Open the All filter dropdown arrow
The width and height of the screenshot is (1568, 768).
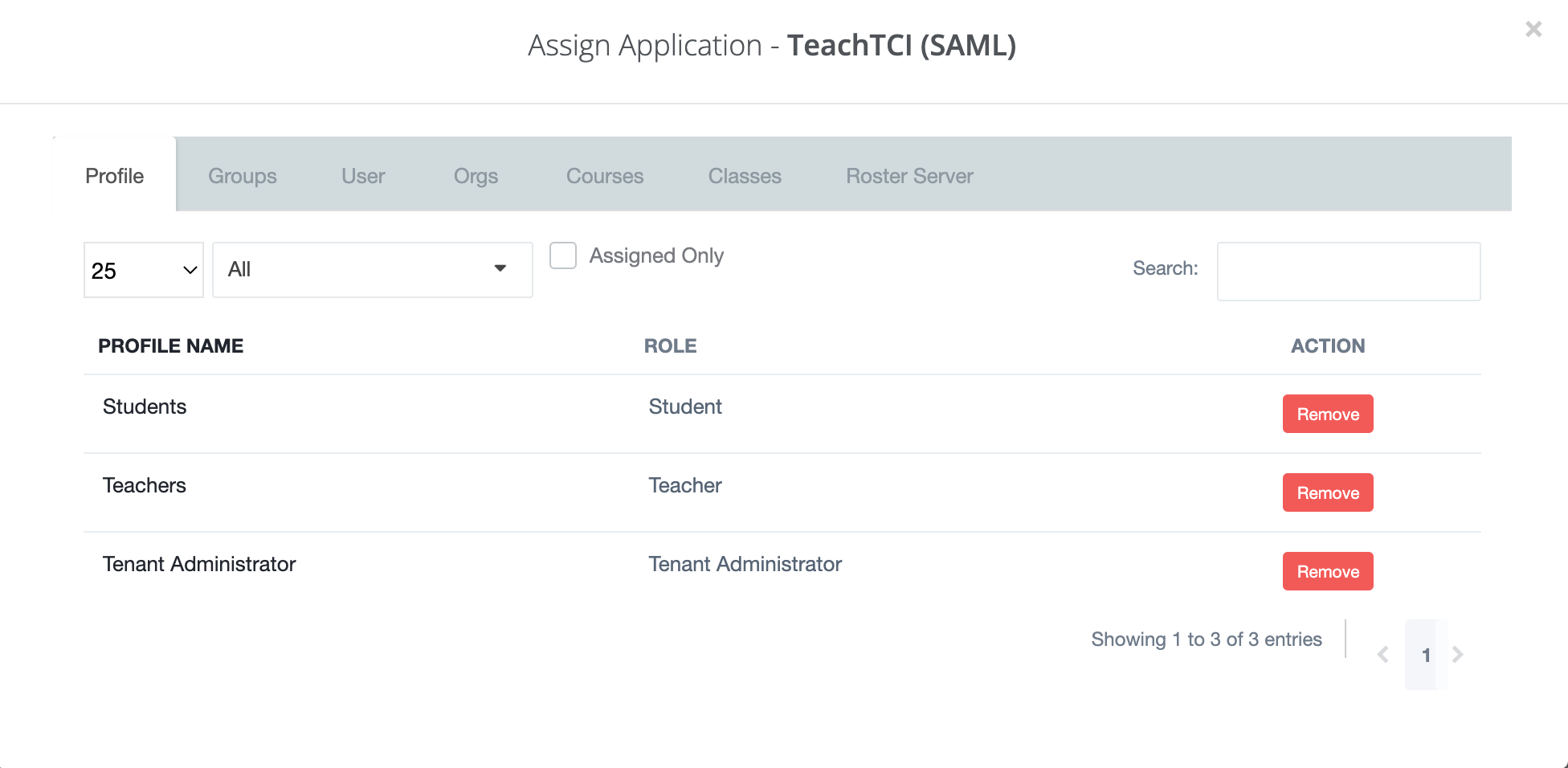(500, 269)
